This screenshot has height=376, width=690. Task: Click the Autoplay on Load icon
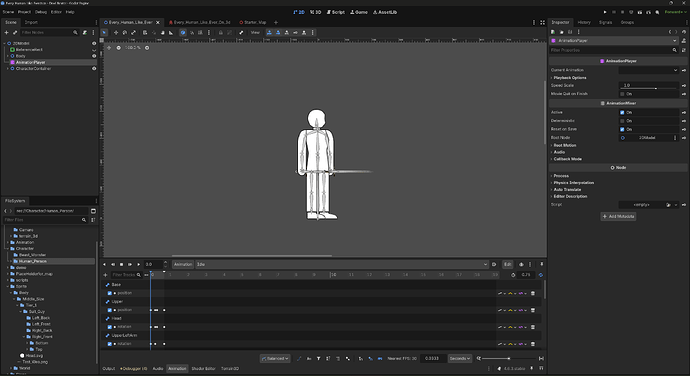click(x=494, y=264)
